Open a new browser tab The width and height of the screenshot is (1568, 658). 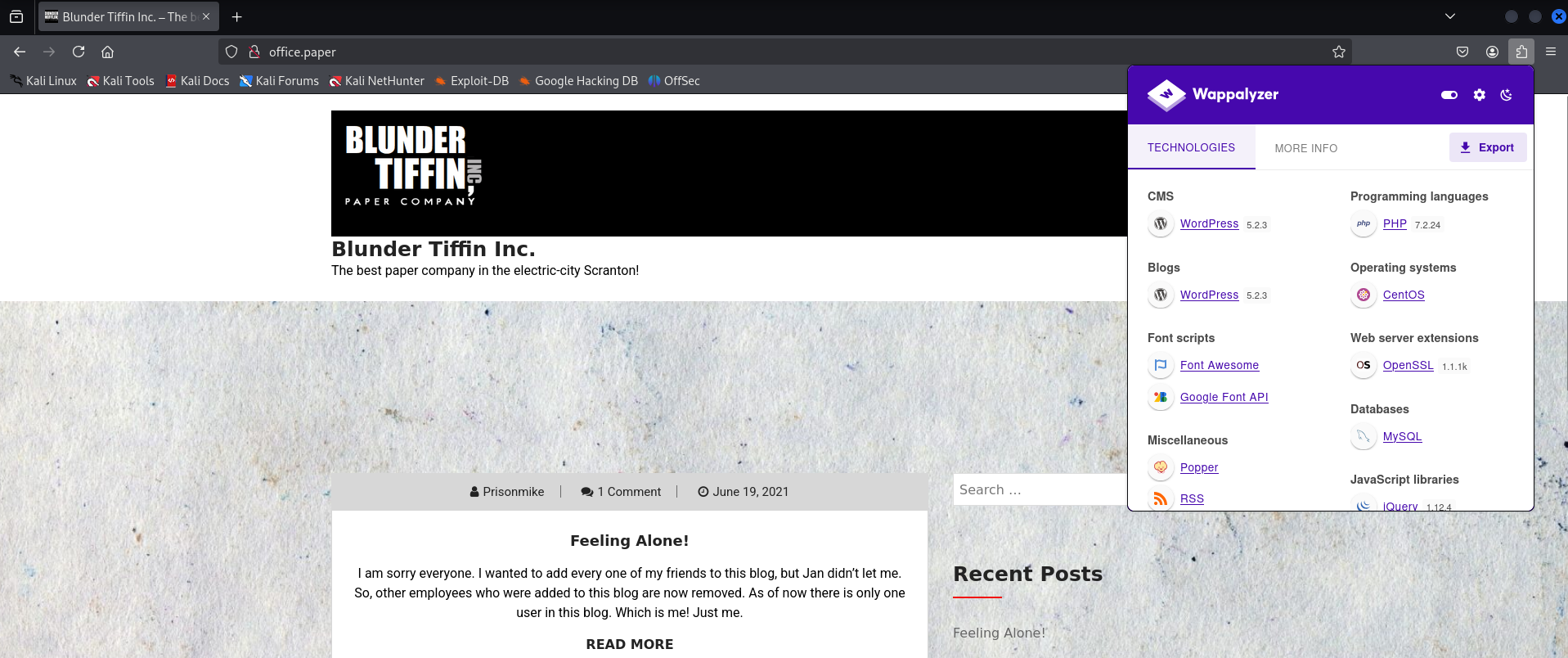[236, 16]
